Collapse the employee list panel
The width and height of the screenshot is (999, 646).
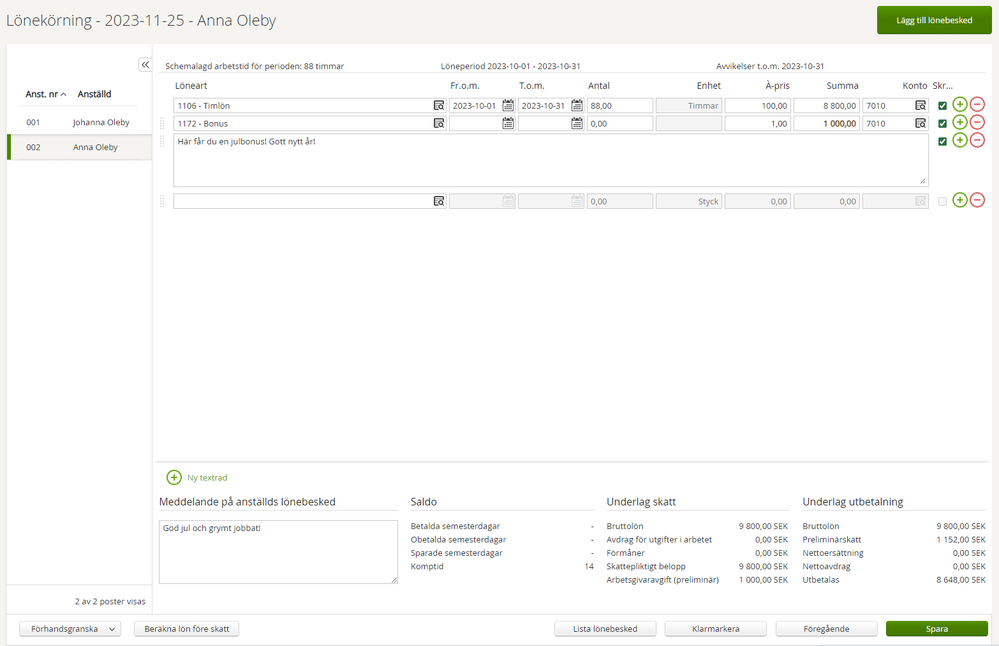coord(144,64)
